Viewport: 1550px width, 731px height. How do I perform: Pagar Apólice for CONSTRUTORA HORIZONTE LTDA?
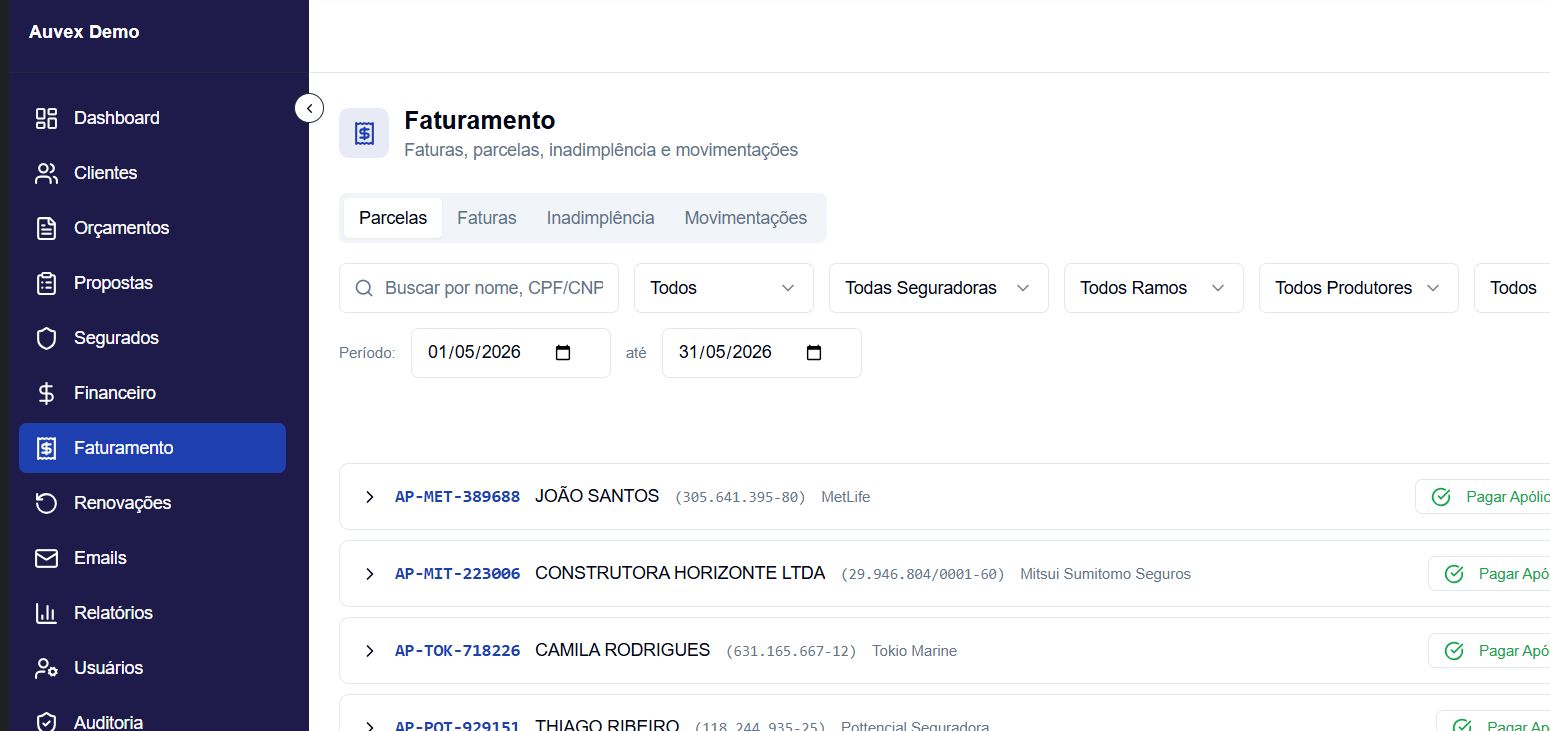click(1489, 574)
